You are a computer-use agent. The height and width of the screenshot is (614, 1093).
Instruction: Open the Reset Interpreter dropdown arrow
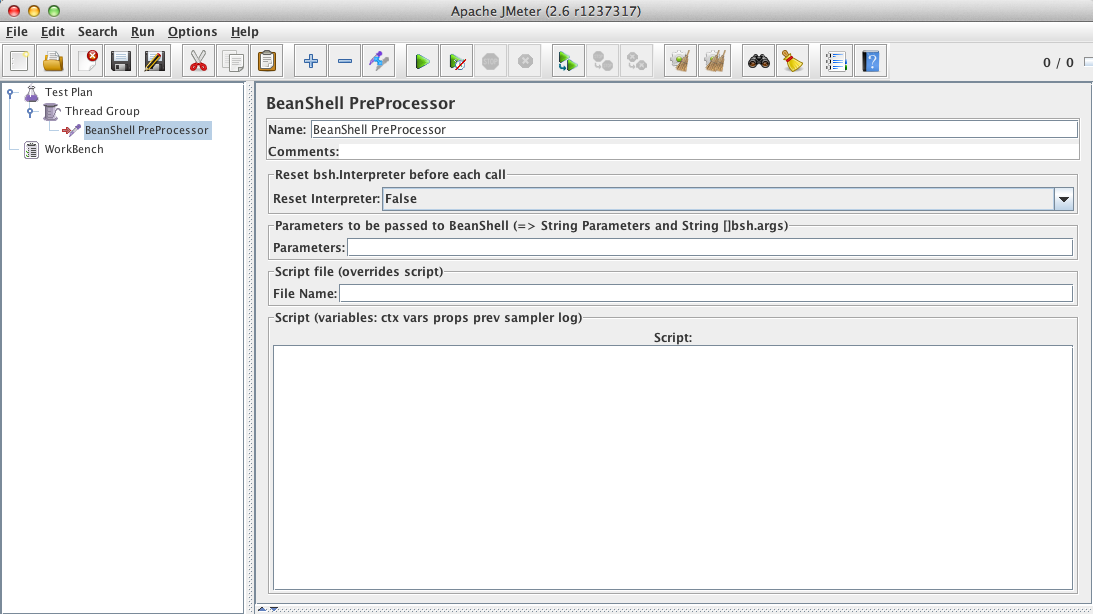(x=1064, y=199)
